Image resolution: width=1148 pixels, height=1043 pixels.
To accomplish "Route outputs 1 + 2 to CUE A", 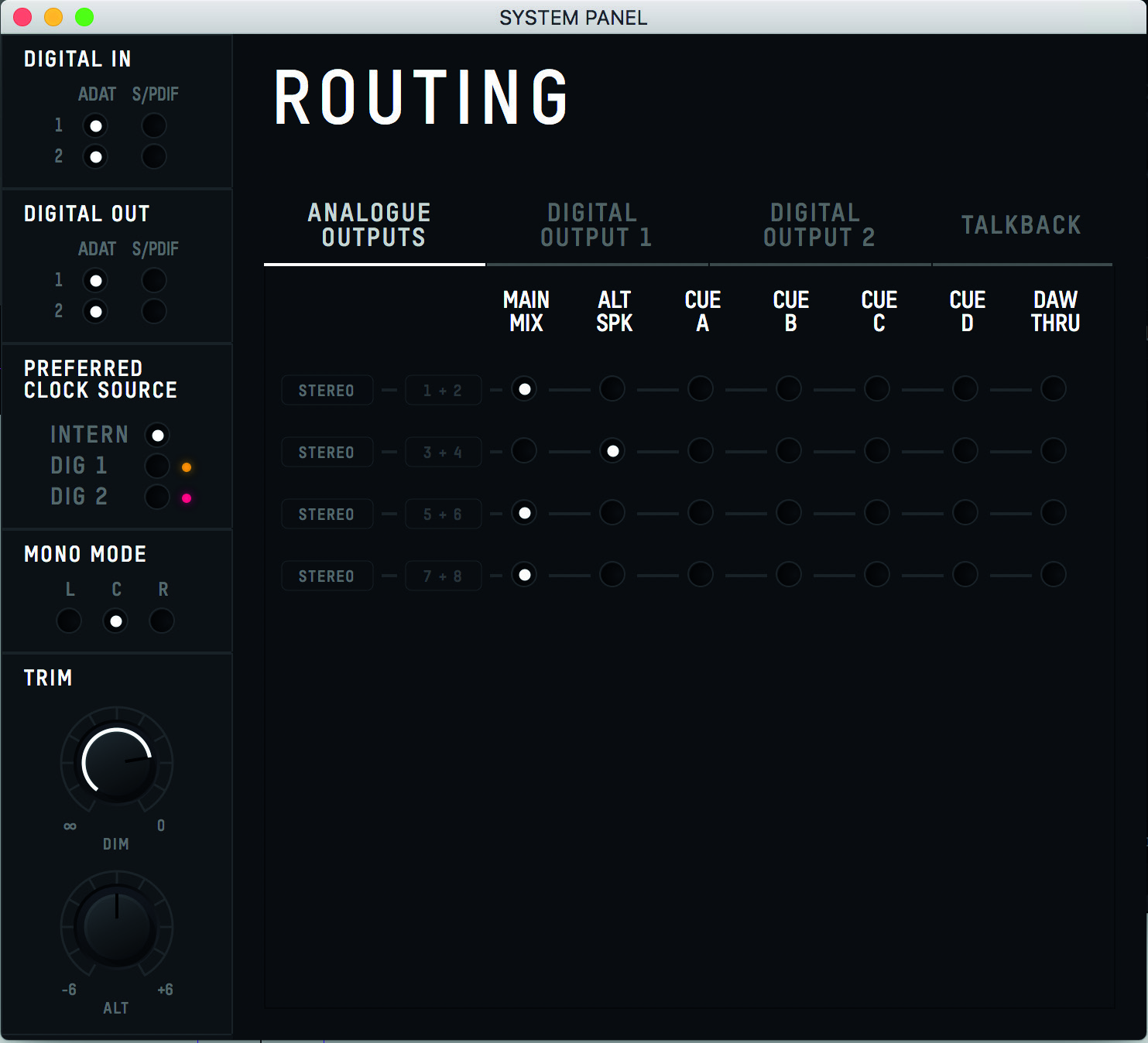I will [x=701, y=388].
